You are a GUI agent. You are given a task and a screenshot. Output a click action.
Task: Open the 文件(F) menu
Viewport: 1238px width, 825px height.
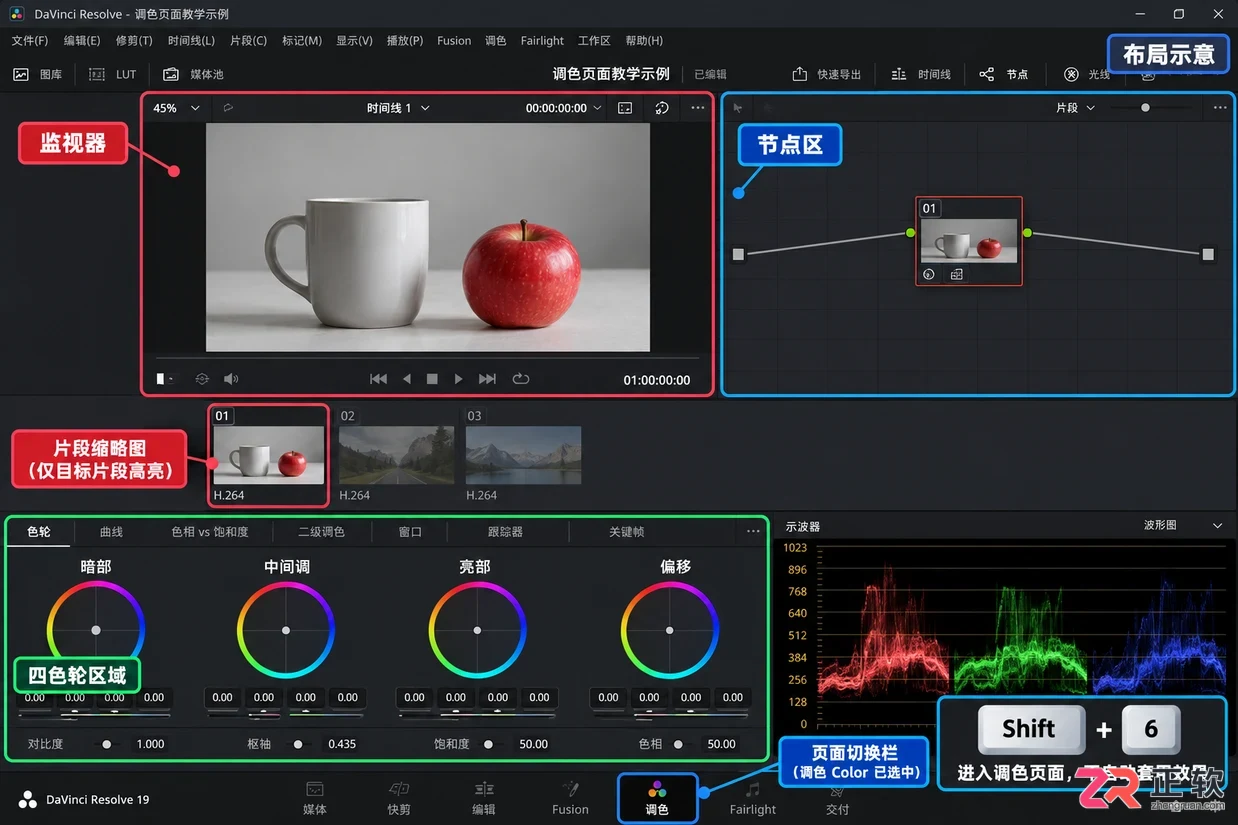pyautogui.click(x=30, y=41)
